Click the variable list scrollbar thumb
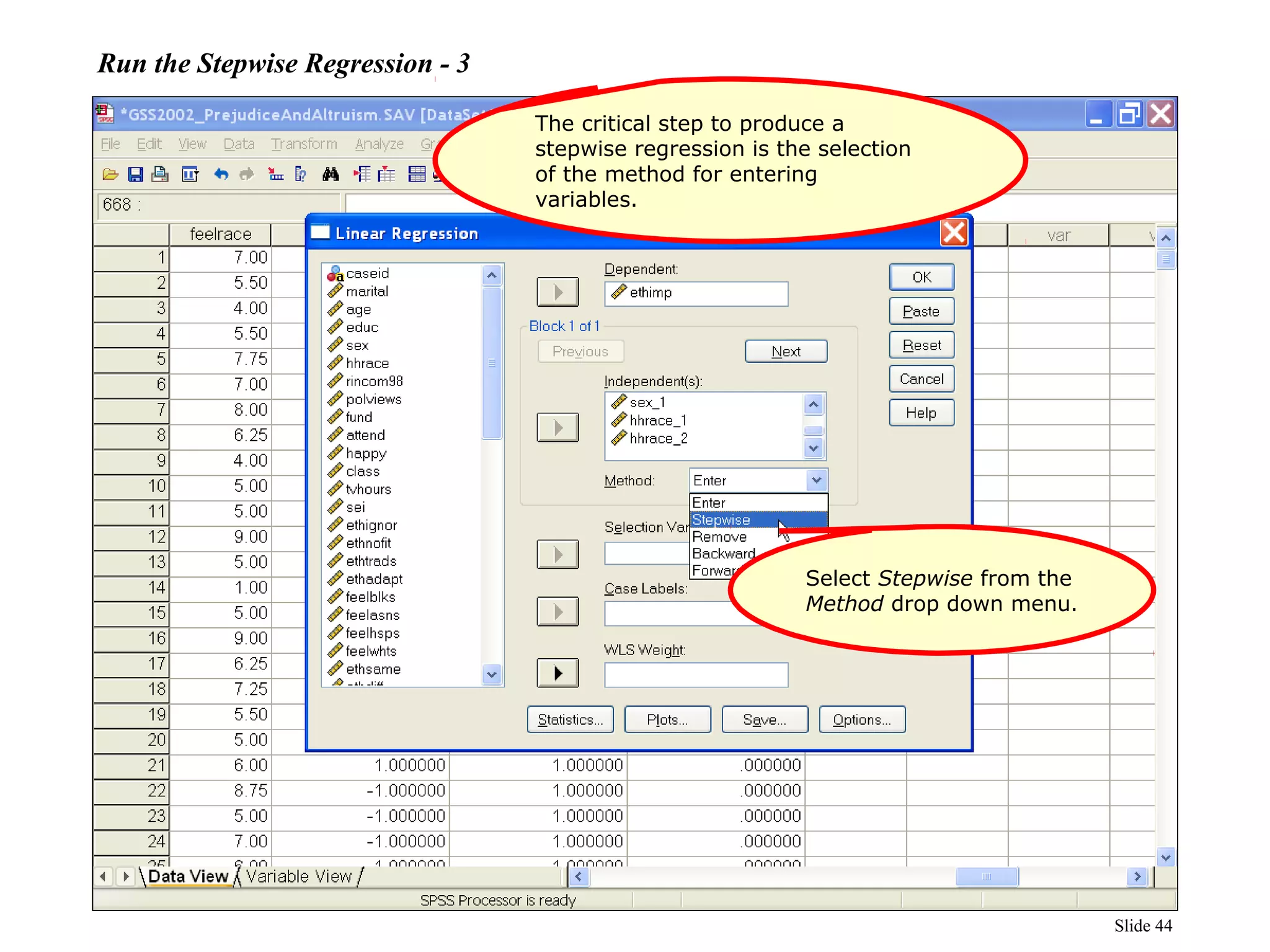 pyautogui.click(x=492, y=363)
